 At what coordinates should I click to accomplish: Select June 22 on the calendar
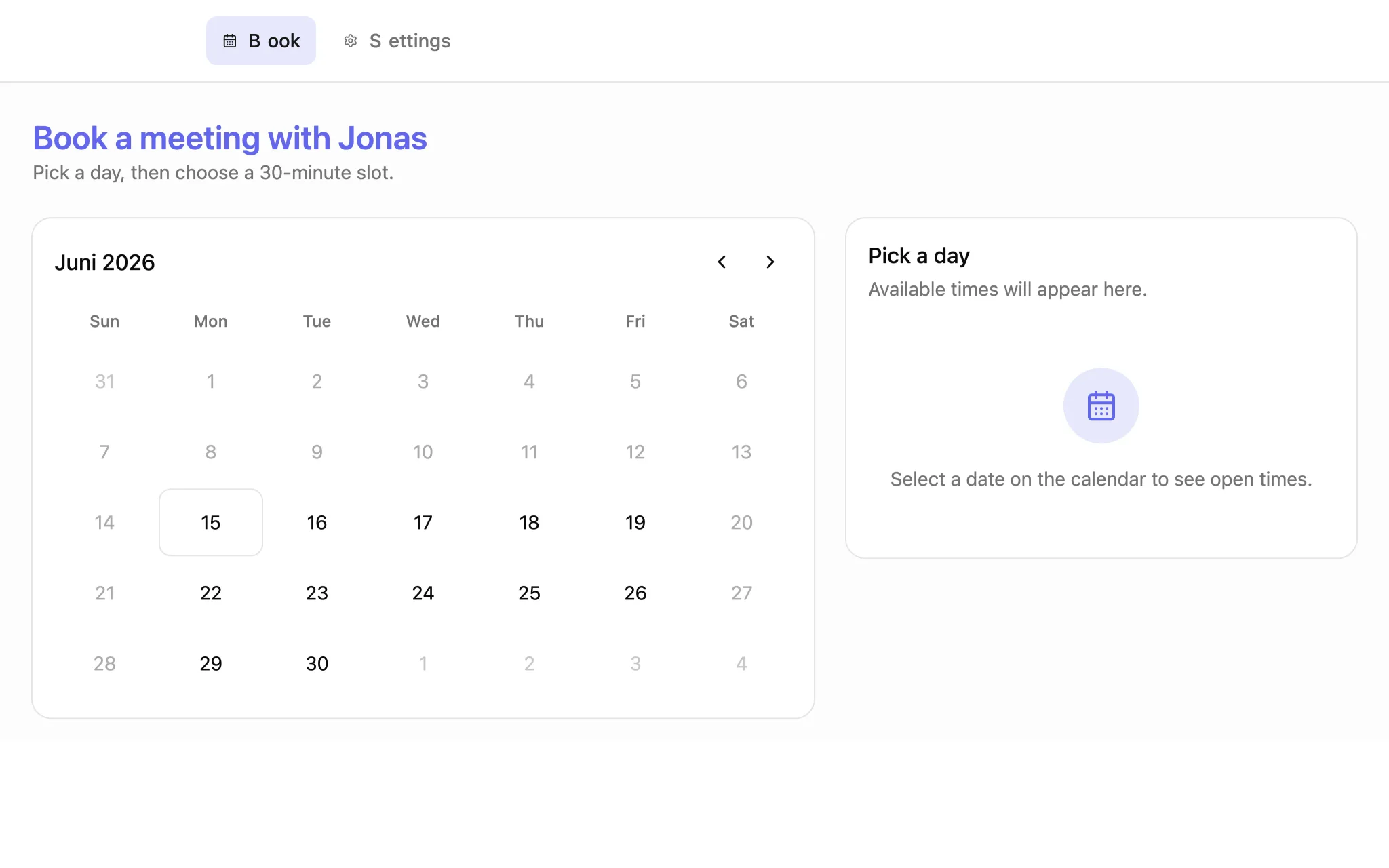pyautogui.click(x=211, y=593)
